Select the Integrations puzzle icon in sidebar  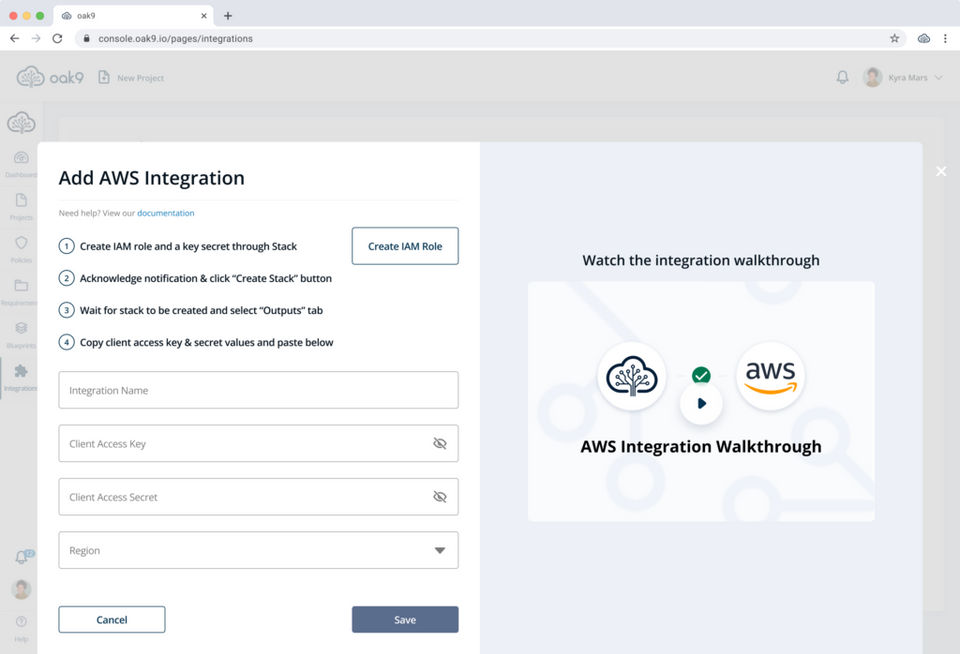pos(21,370)
